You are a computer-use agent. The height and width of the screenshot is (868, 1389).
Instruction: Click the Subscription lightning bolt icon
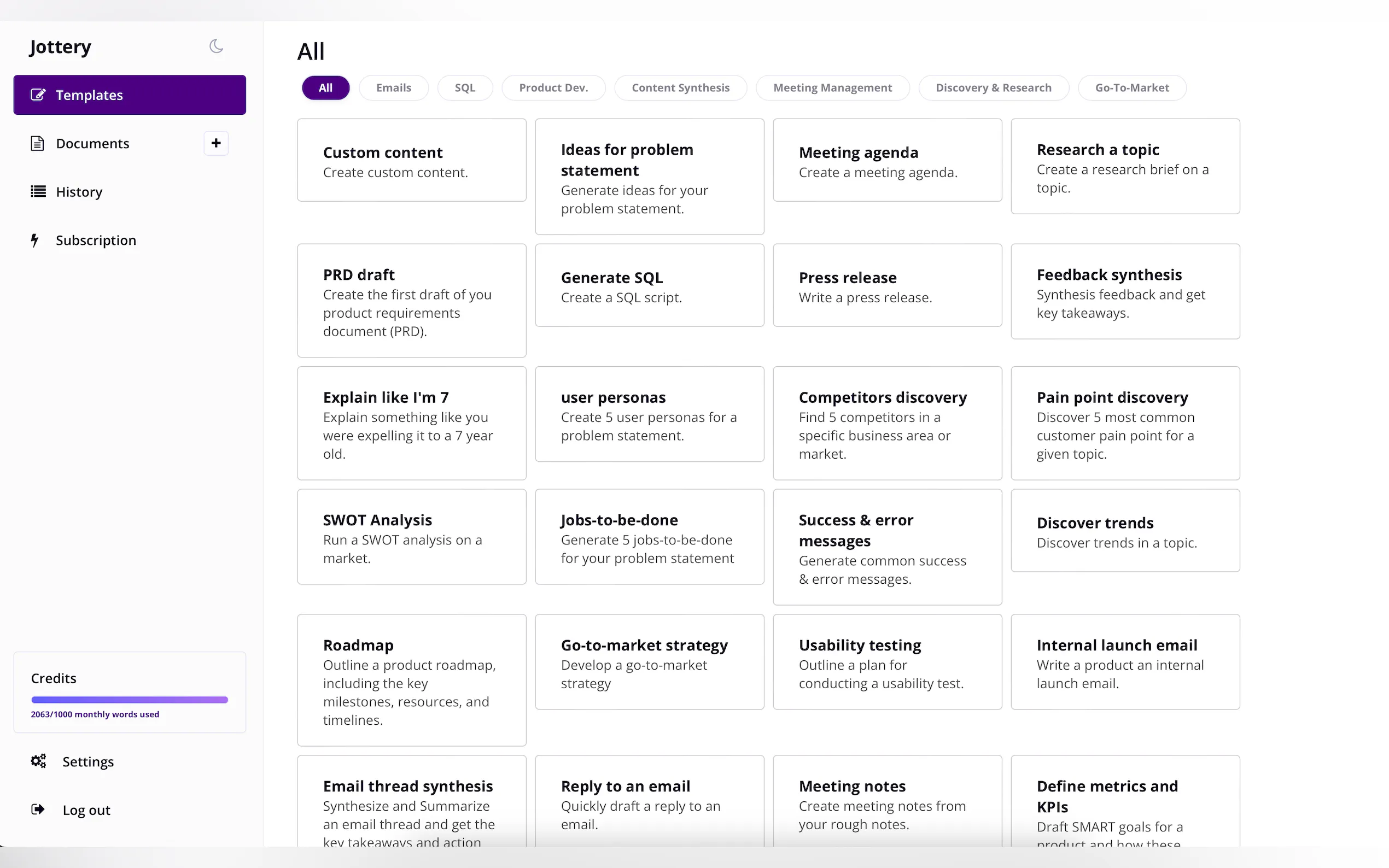tap(35, 240)
